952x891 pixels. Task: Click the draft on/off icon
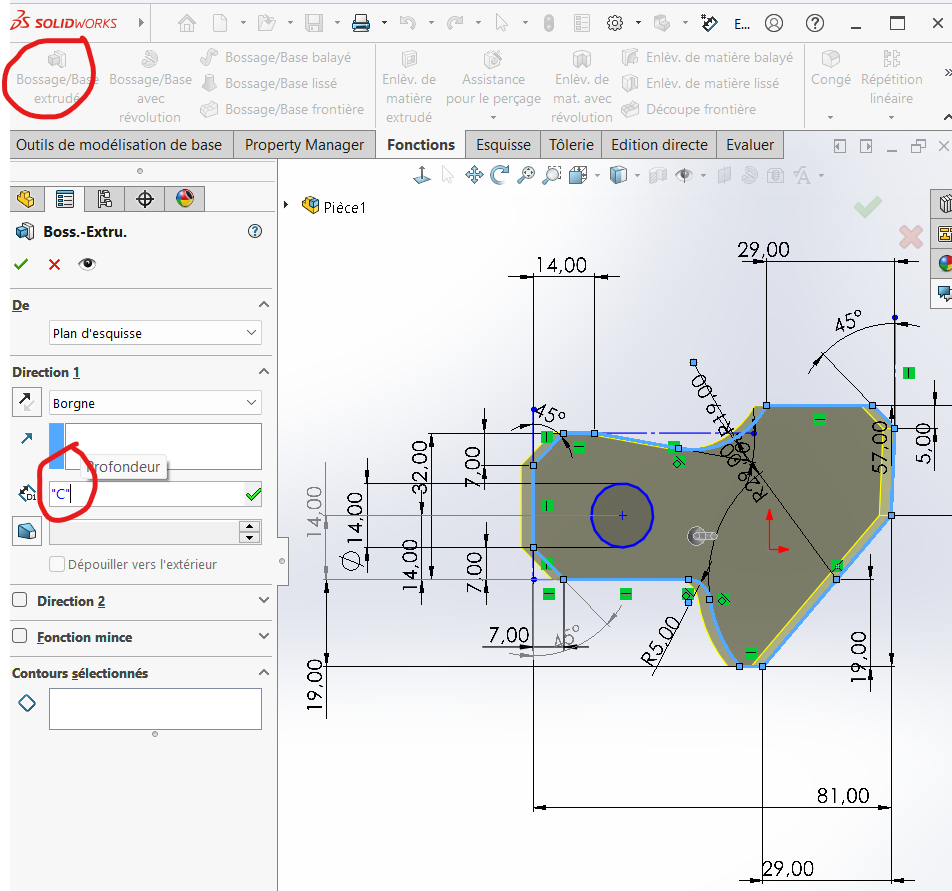click(x=27, y=532)
